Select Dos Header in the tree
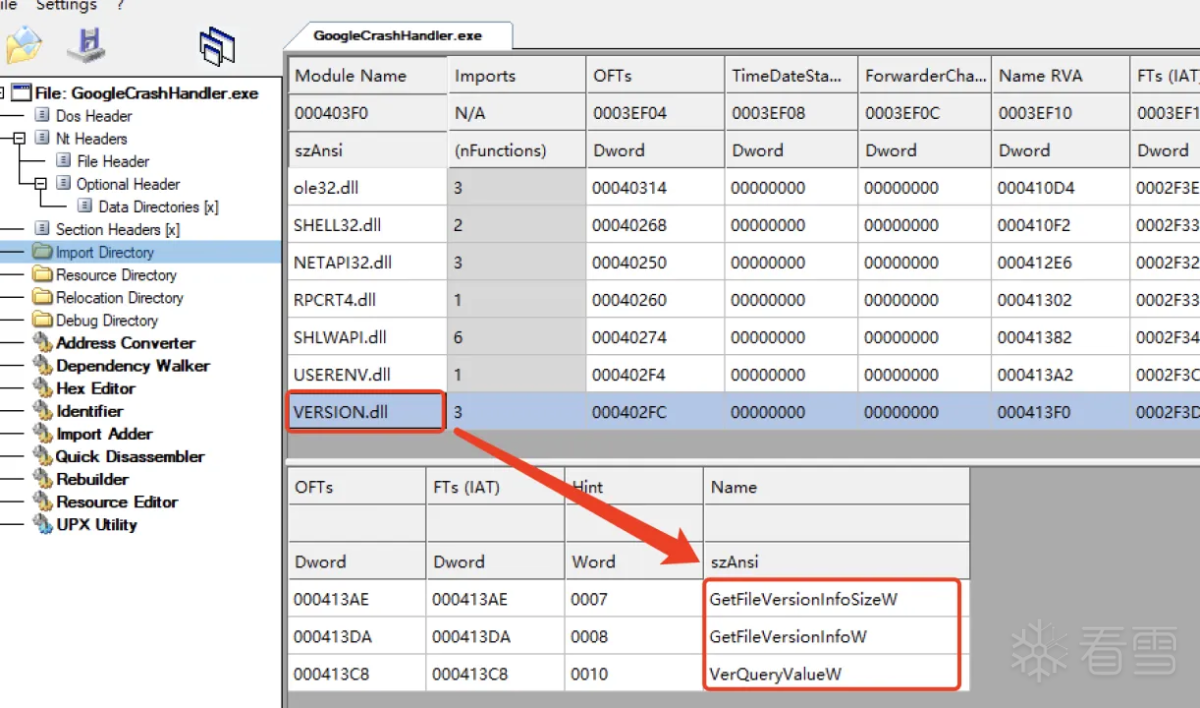 (x=94, y=116)
